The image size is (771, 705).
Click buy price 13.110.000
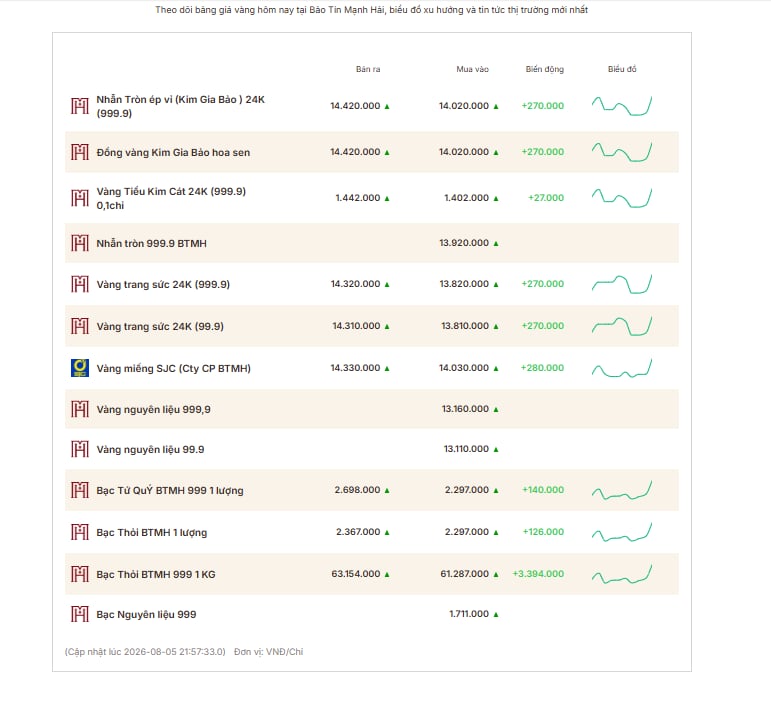coord(466,448)
